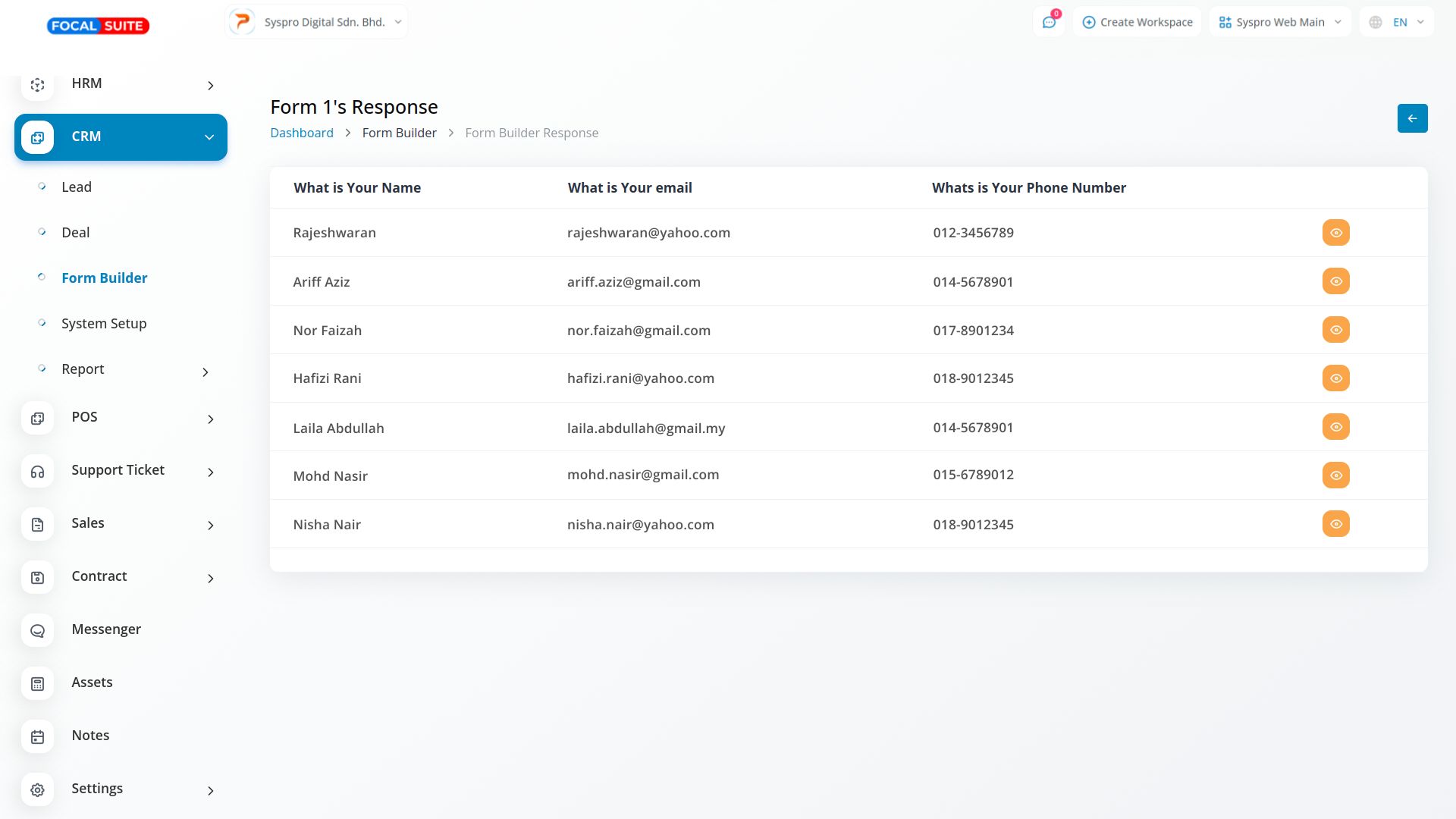This screenshot has width=1456, height=819.
Task: Click the HRM sidebar icon
Action: pyautogui.click(x=37, y=85)
